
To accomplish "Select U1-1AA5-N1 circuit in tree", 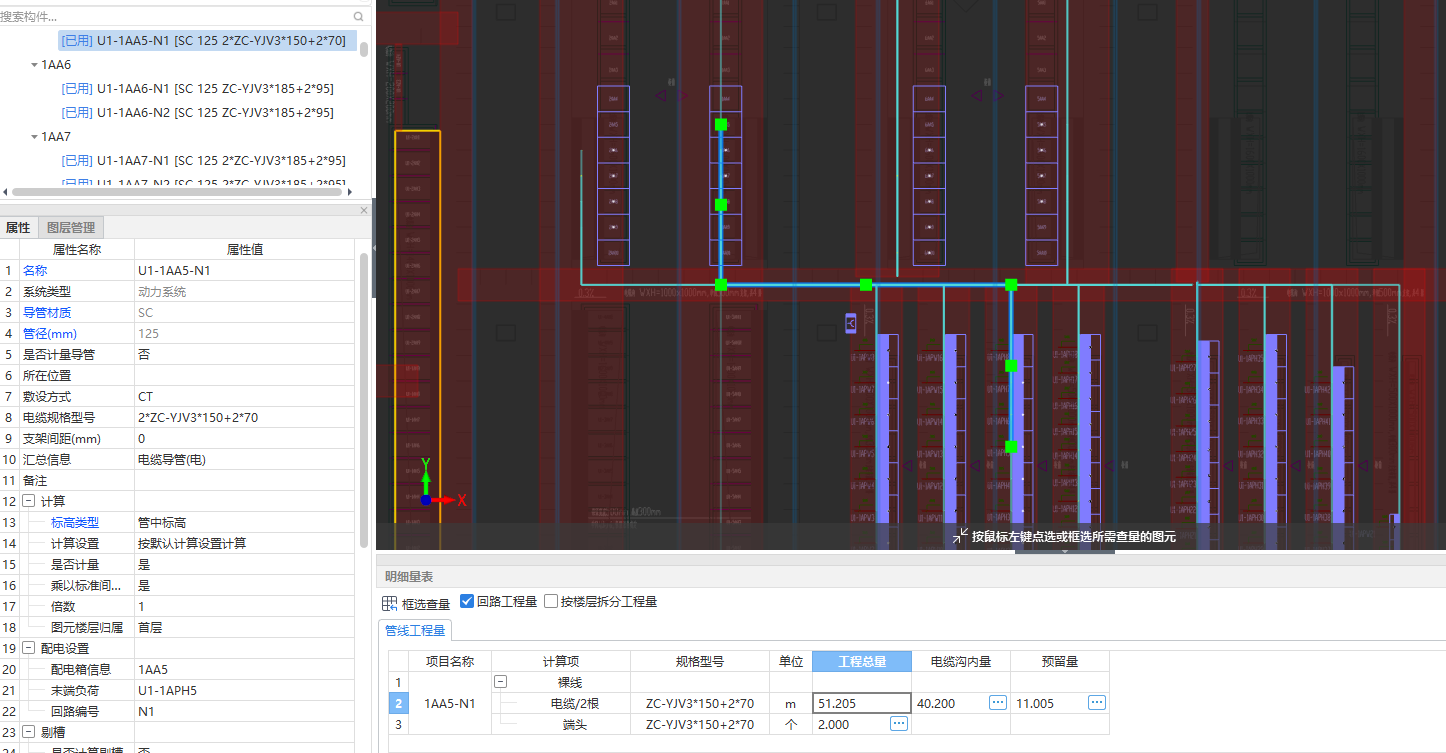I will coord(207,41).
